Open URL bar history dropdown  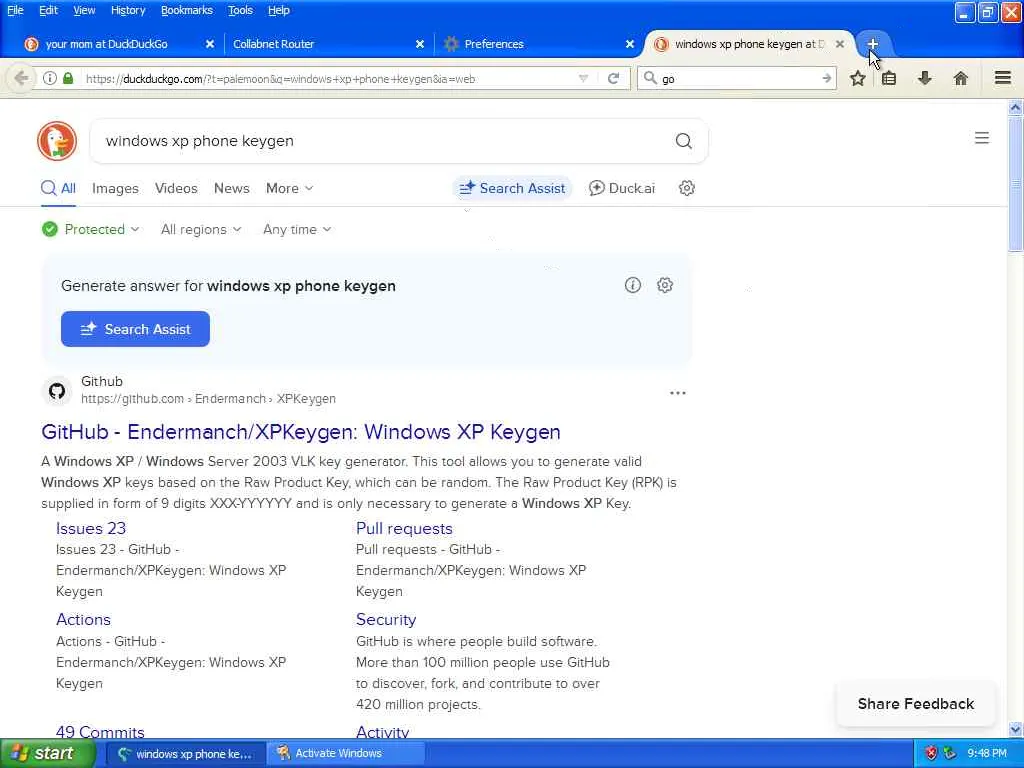point(583,78)
